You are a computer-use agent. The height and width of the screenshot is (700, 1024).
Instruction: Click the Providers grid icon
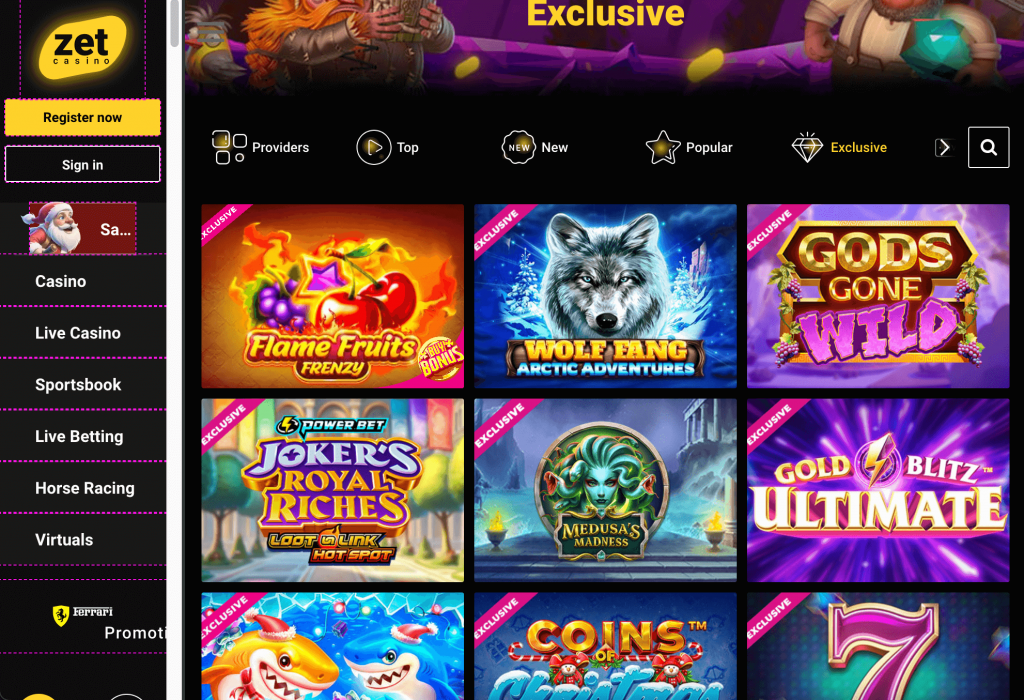click(x=229, y=147)
